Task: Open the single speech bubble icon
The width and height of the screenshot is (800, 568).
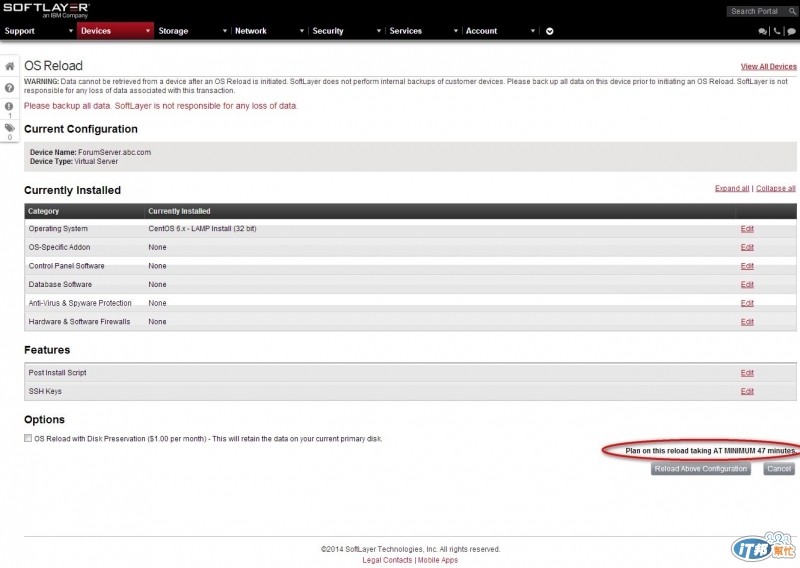Action: [x=791, y=31]
